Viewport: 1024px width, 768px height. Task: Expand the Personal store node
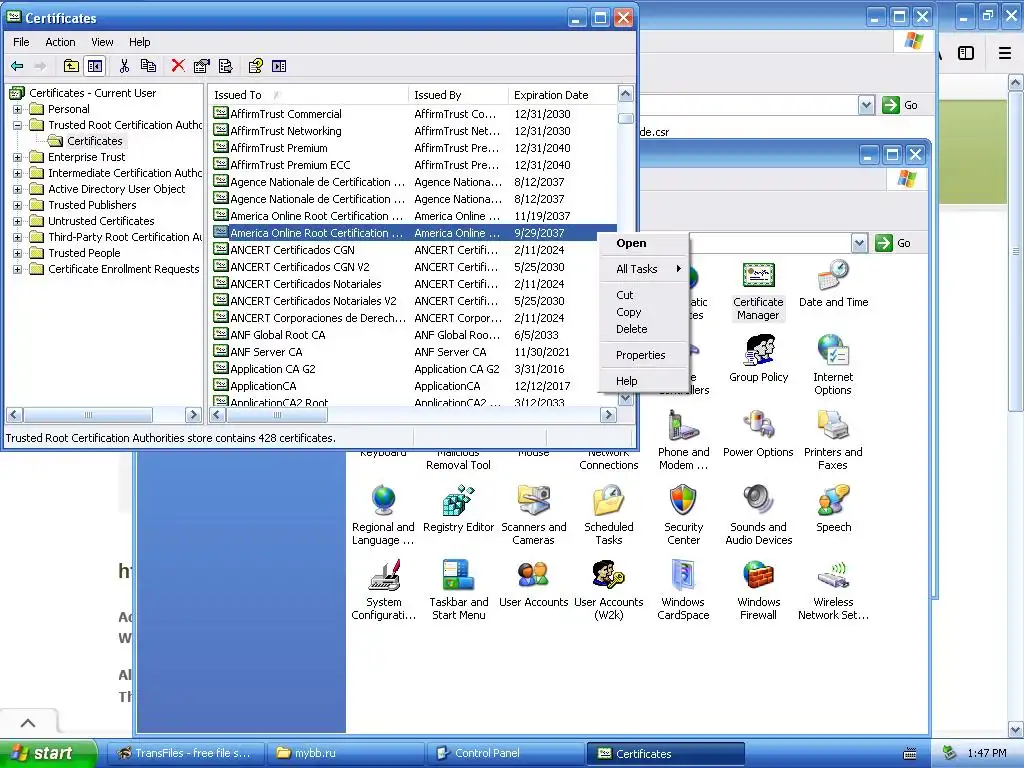[18, 109]
